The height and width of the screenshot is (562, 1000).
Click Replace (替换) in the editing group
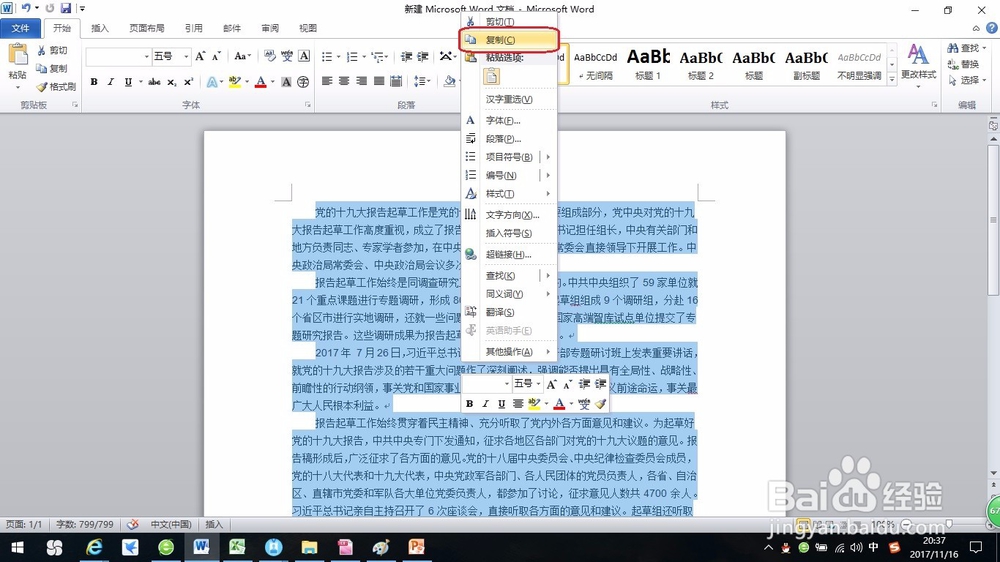963,64
